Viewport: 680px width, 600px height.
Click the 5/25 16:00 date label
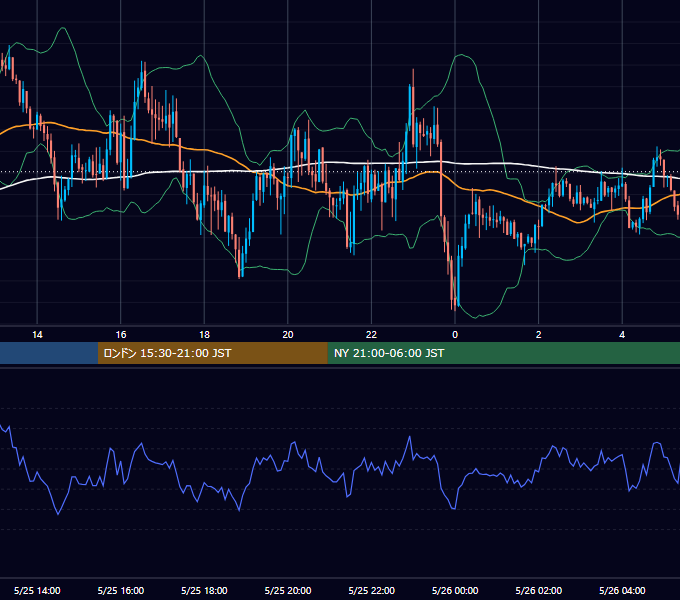tap(121, 590)
